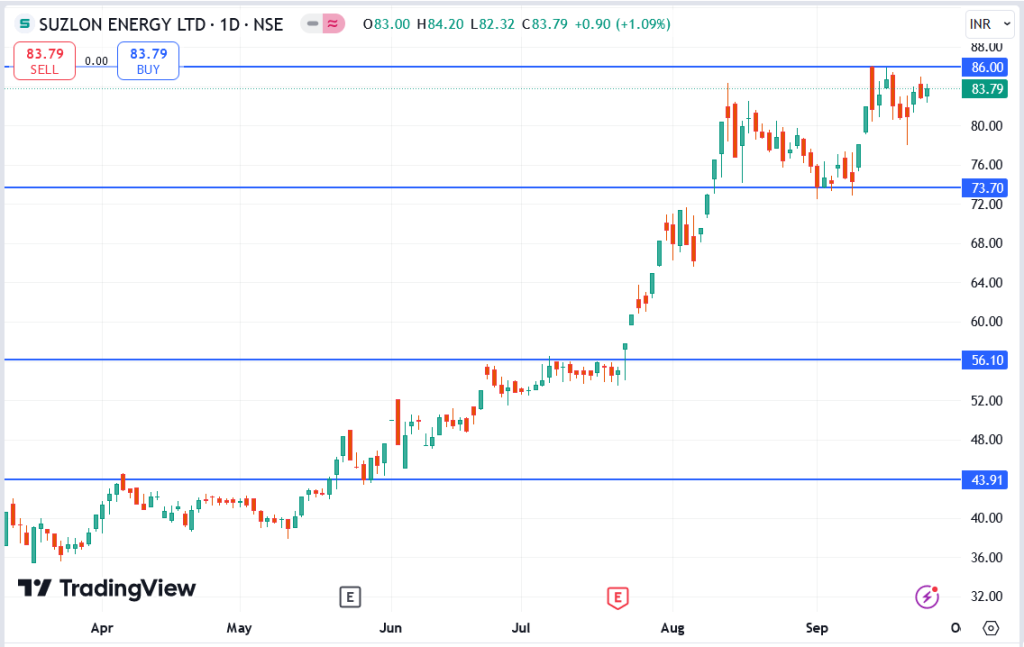The image size is (1024, 647).
Task: Click the pink approximation indicator icon
Action: point(333,24)
